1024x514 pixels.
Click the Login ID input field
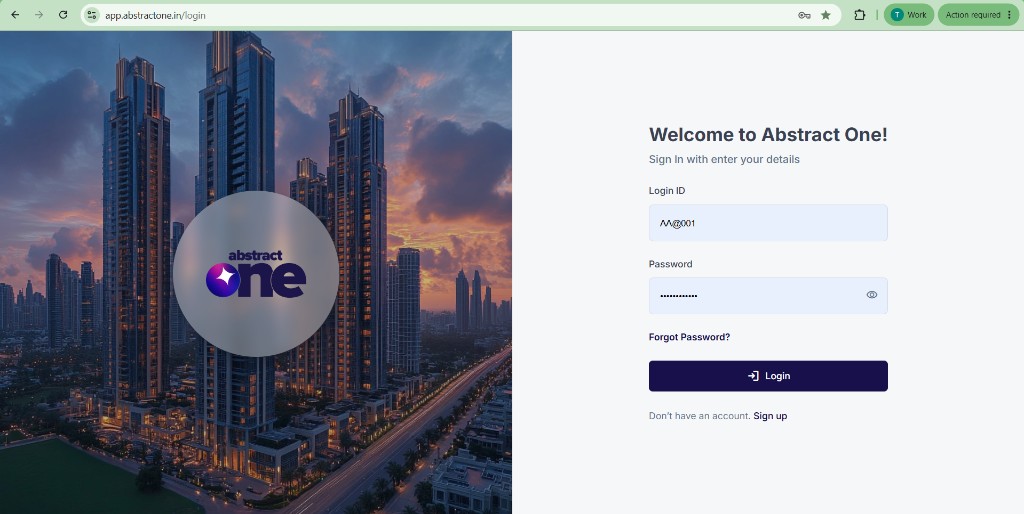click(768, 223)
